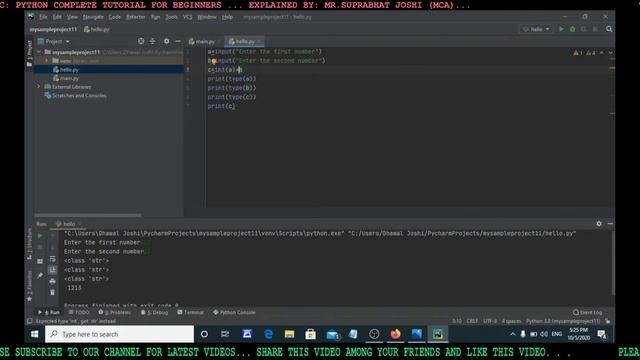
Task: Collapse the mysampleproject11 root folder
Action: pyautogui.click(x=39, y=52)
